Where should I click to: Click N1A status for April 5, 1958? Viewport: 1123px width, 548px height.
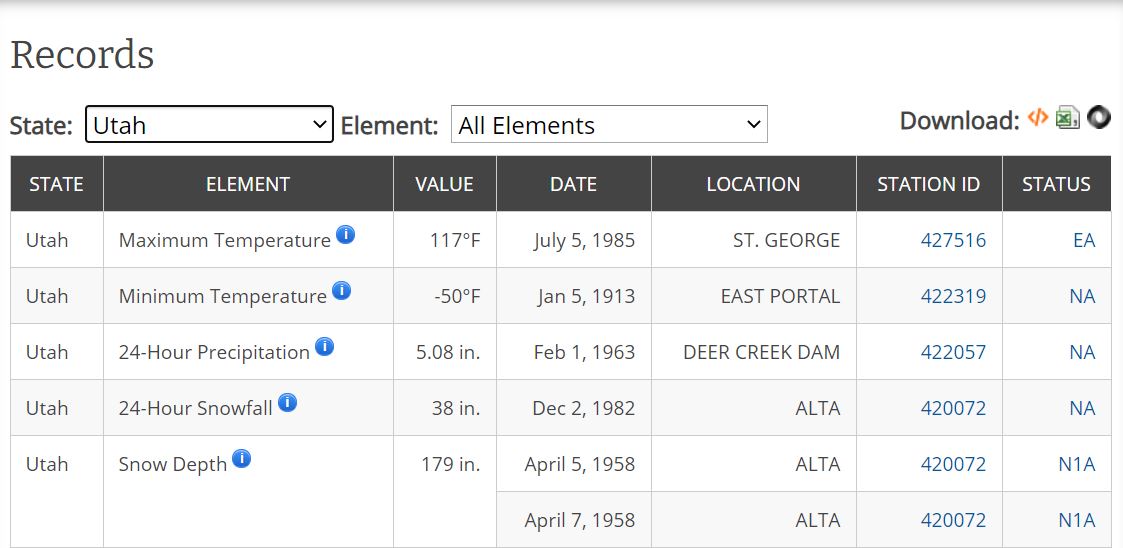tap(1077, 464)
